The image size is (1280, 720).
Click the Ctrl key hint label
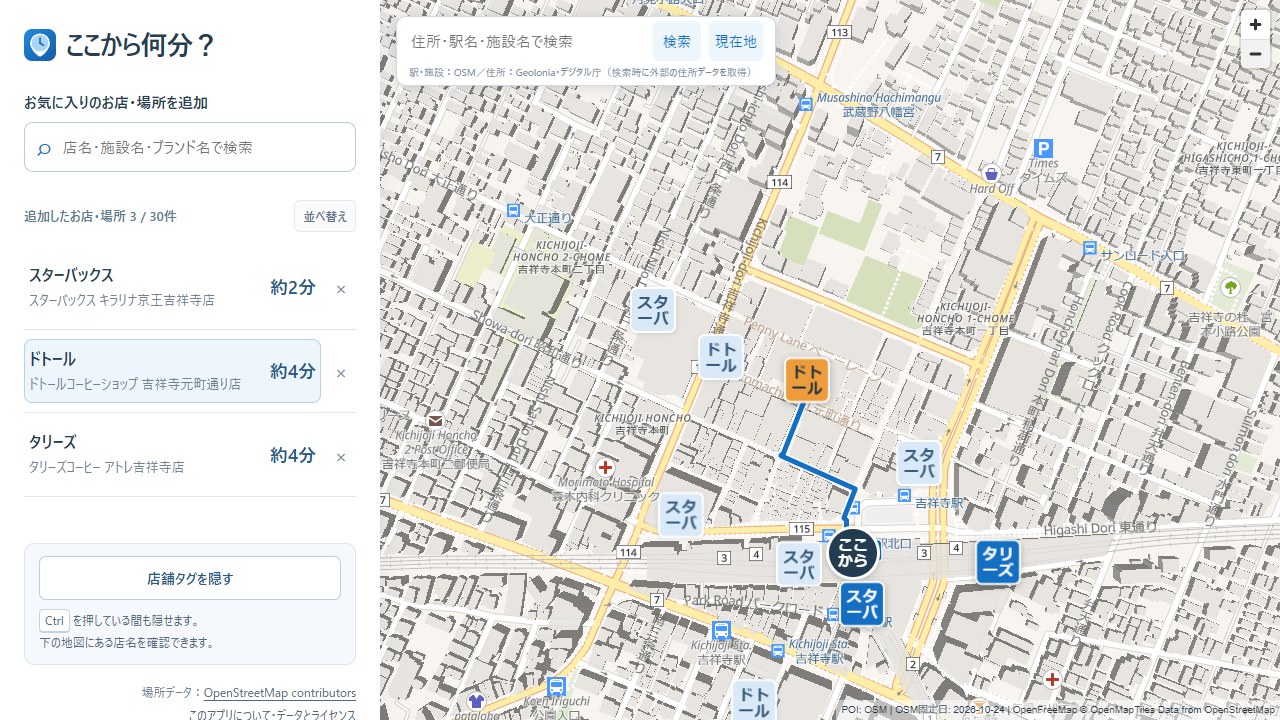click(x=54, y=620)
